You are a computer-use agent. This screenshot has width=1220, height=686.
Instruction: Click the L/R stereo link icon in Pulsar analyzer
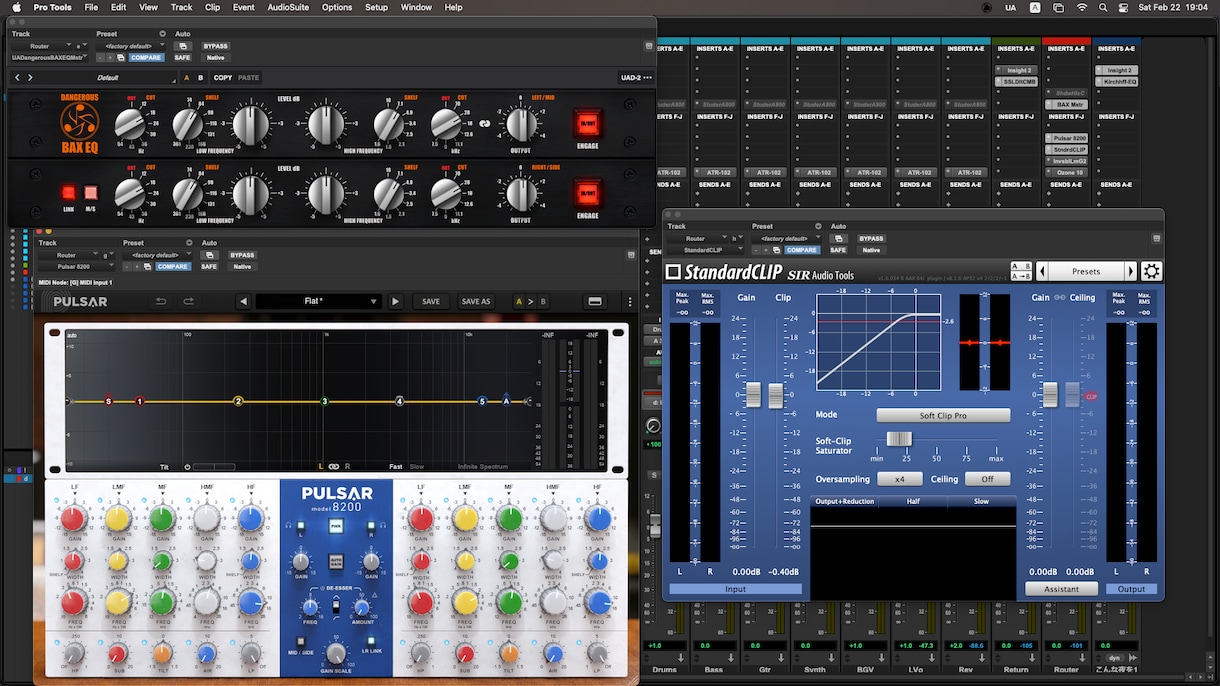click(333, 466)
